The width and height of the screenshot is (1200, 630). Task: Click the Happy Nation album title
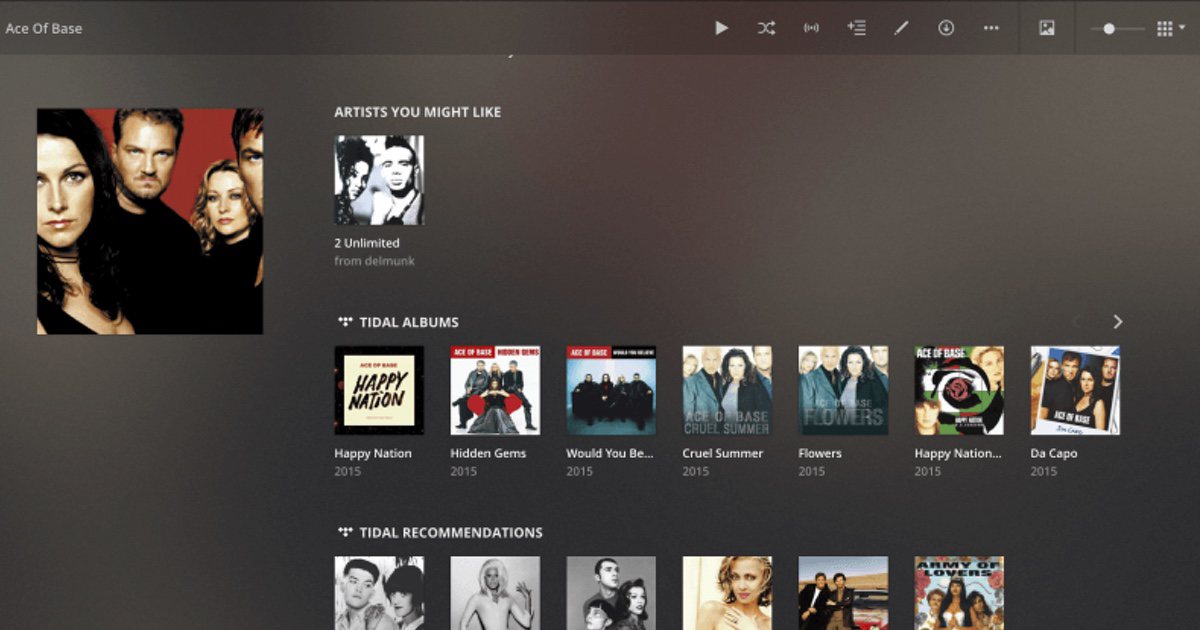[x=373, y=453]
